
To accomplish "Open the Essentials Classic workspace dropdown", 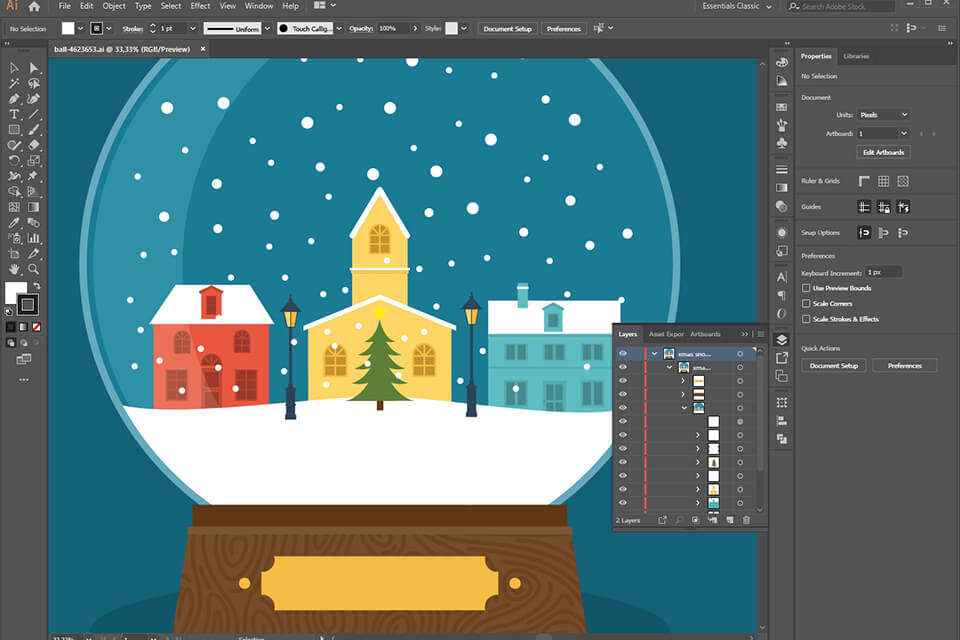I will pos(741,6).
